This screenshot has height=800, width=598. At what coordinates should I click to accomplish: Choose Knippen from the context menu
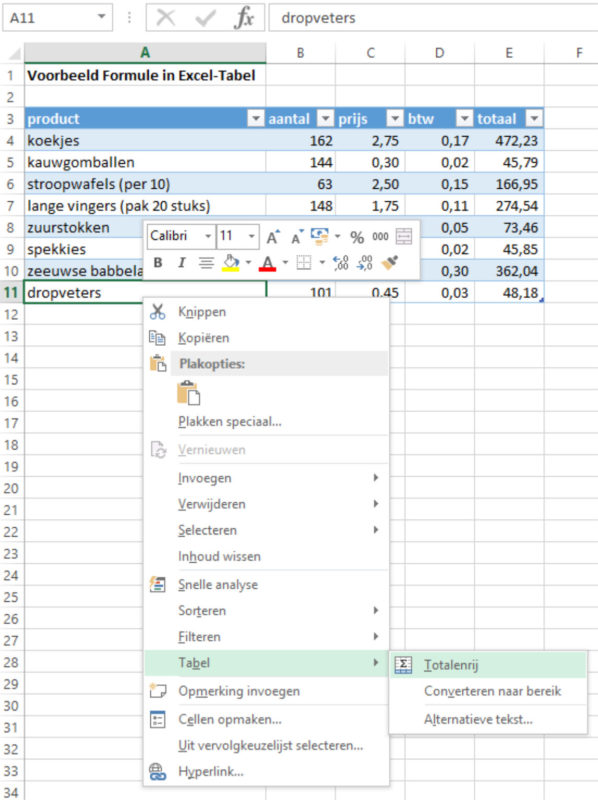pos(265,312)
